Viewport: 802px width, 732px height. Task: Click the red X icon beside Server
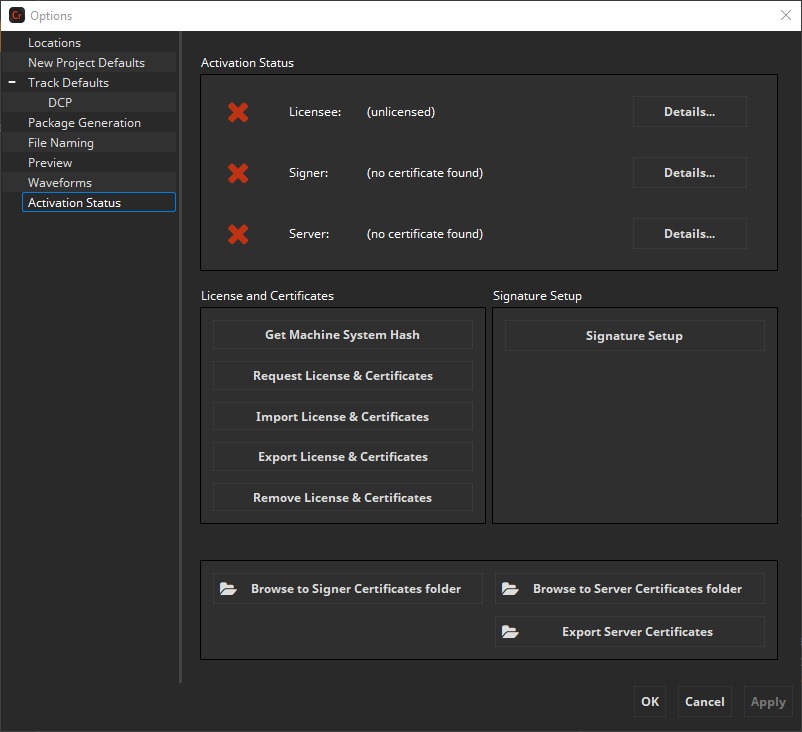pos(238,234)
